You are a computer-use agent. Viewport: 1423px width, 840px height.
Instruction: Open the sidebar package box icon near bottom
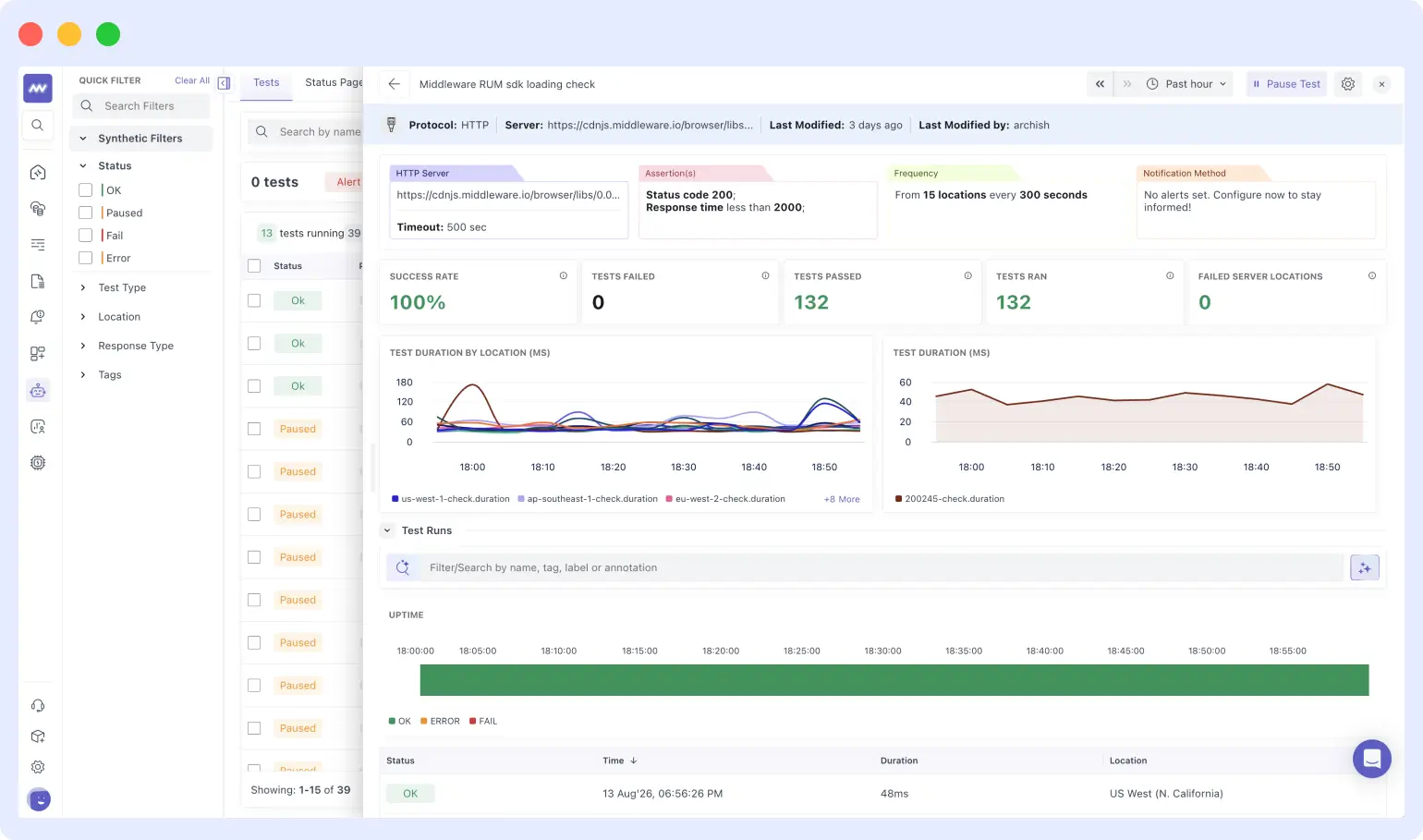point(38,737)
